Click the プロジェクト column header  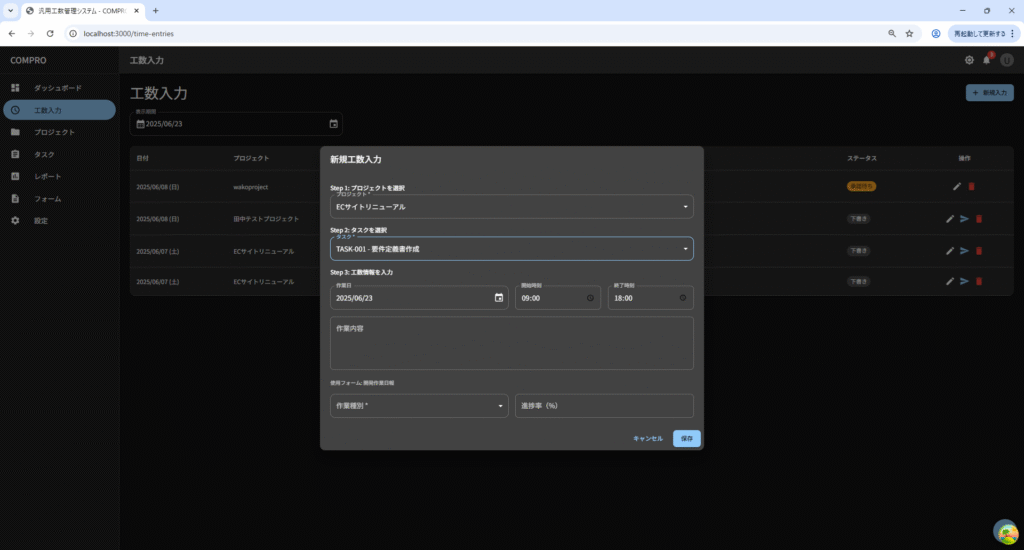point(251,158)
